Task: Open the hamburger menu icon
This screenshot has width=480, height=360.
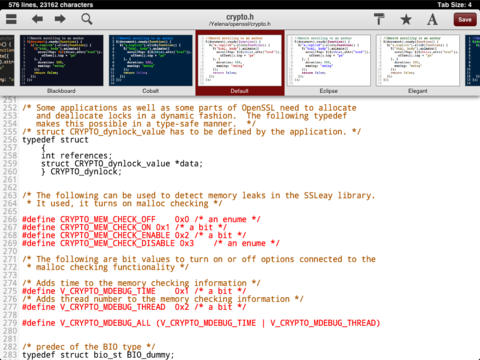Action: (x=11, y=19)
